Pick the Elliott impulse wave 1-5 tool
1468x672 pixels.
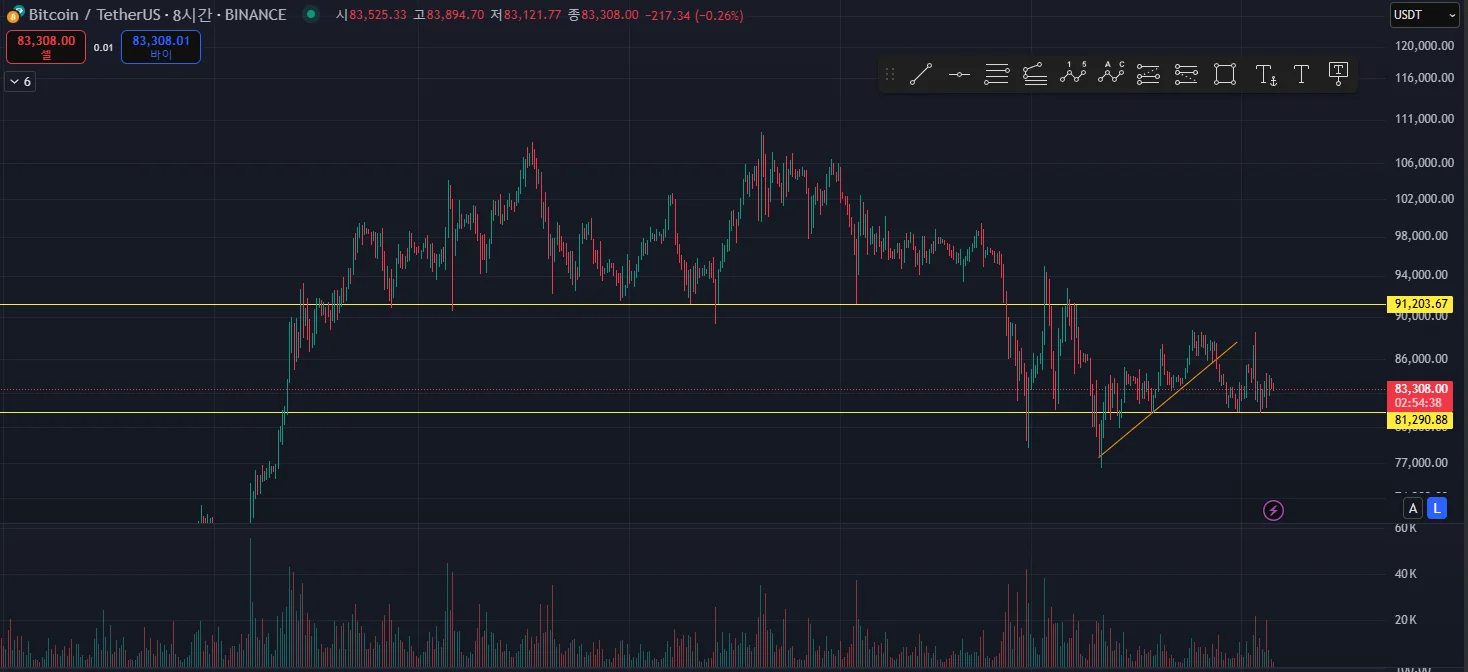point(1073,74)
